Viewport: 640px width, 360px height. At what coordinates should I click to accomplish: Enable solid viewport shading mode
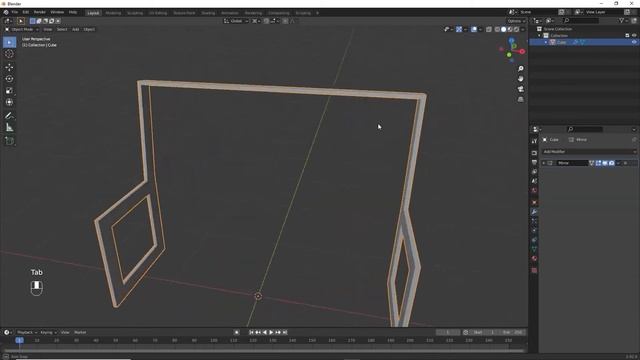point(503,29)
